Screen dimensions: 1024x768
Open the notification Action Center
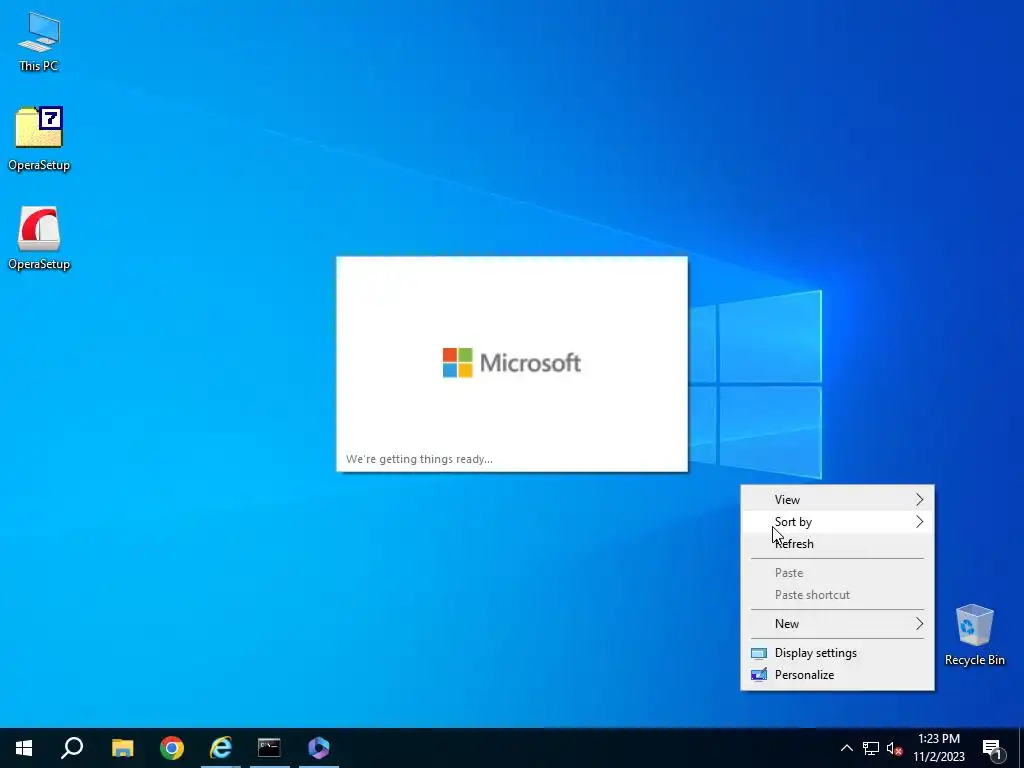click(x=992, y=748)
